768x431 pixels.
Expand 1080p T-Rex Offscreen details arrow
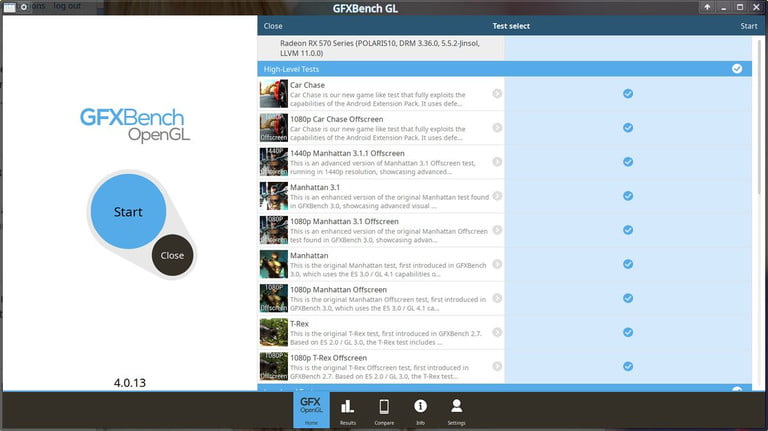[x=497, y=366]
